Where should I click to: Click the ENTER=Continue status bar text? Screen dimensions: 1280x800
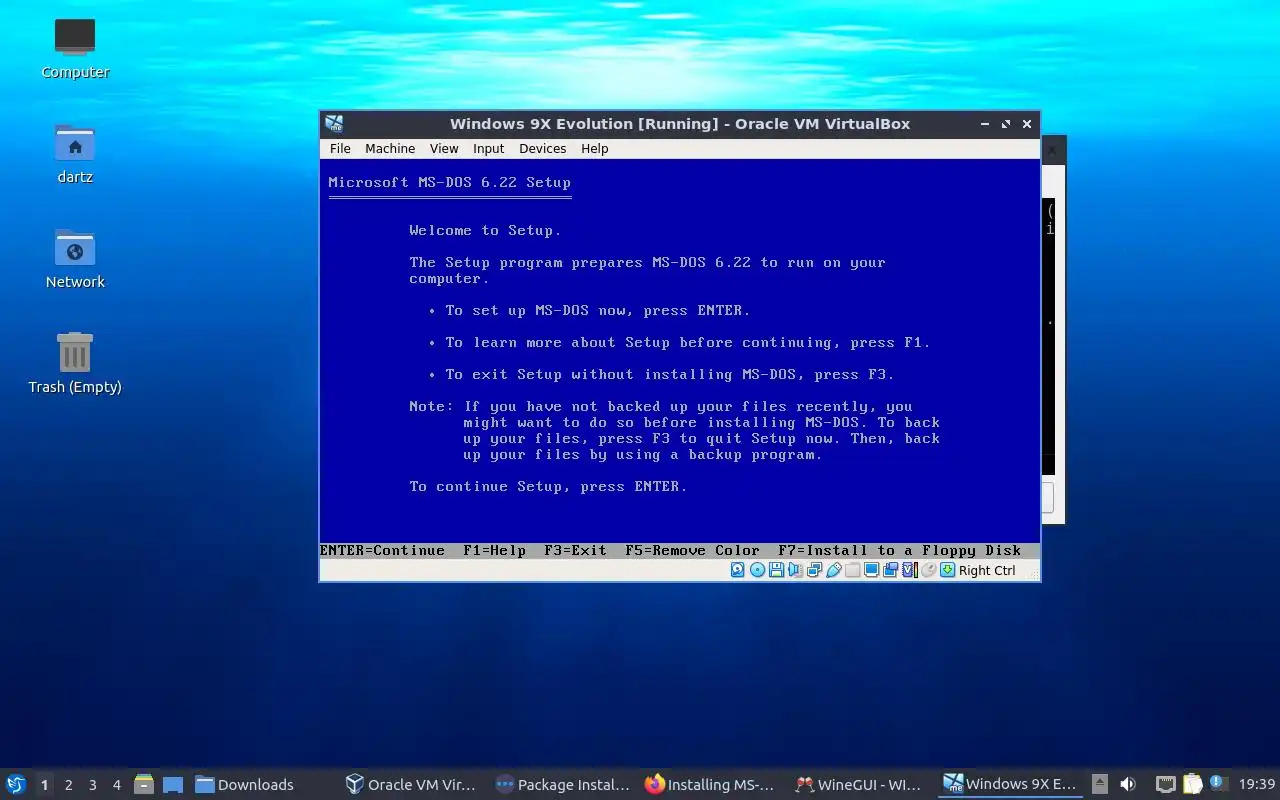(382, 550)
